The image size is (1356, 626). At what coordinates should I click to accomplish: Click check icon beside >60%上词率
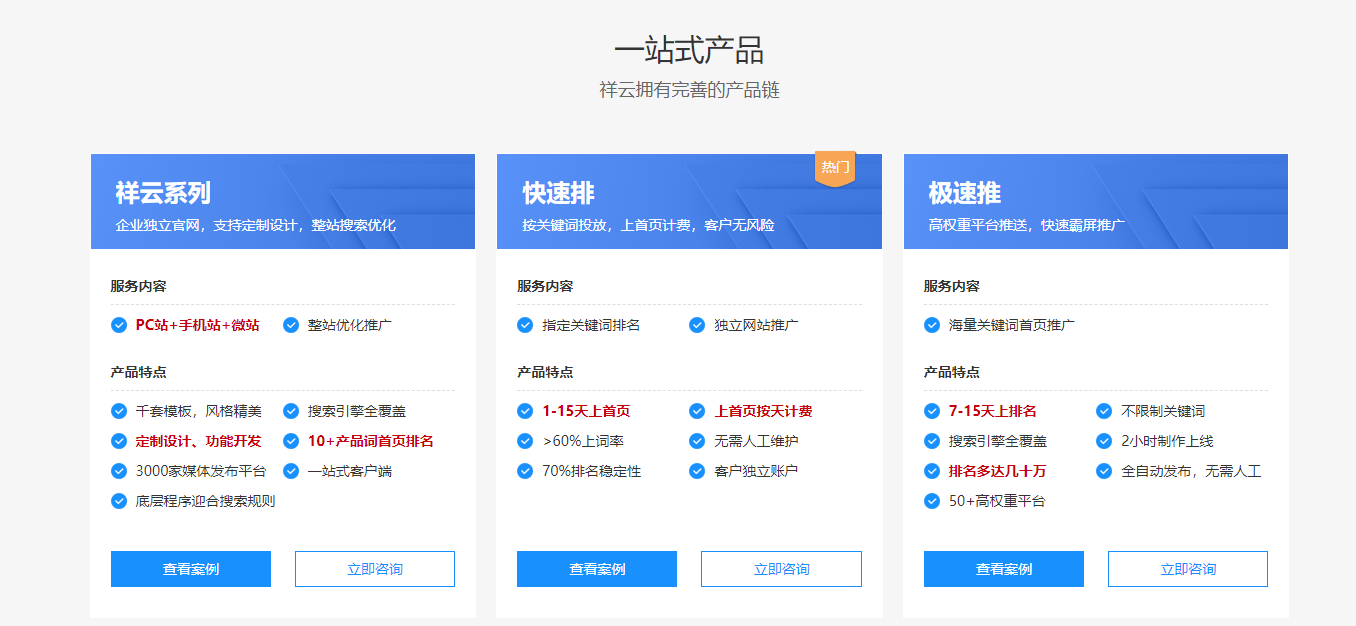[525, 441]
